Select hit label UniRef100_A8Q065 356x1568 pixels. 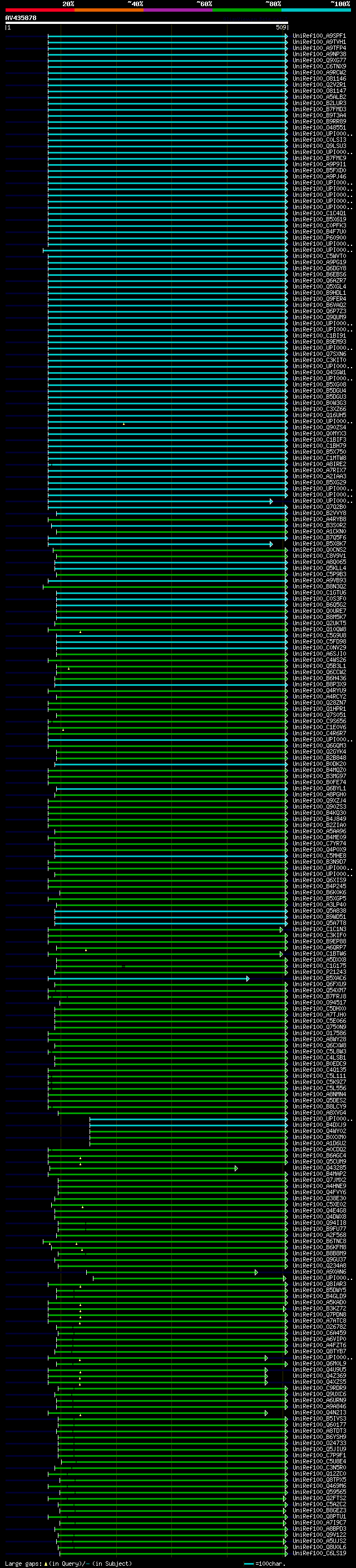pyautogui.click(x=319, y=562)
